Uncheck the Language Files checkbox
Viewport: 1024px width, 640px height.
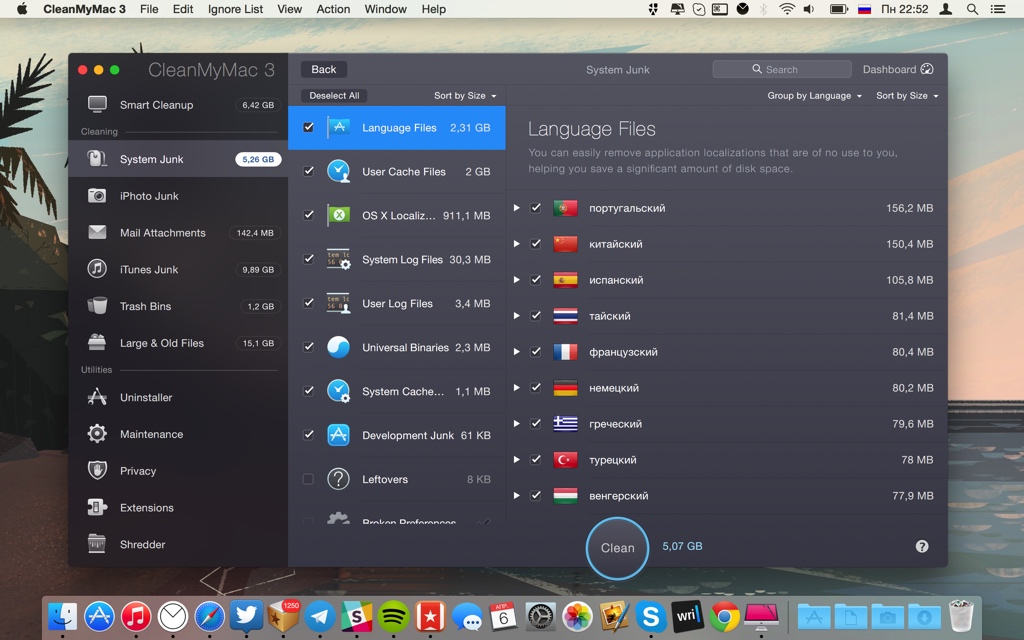[x=308, y=127]
